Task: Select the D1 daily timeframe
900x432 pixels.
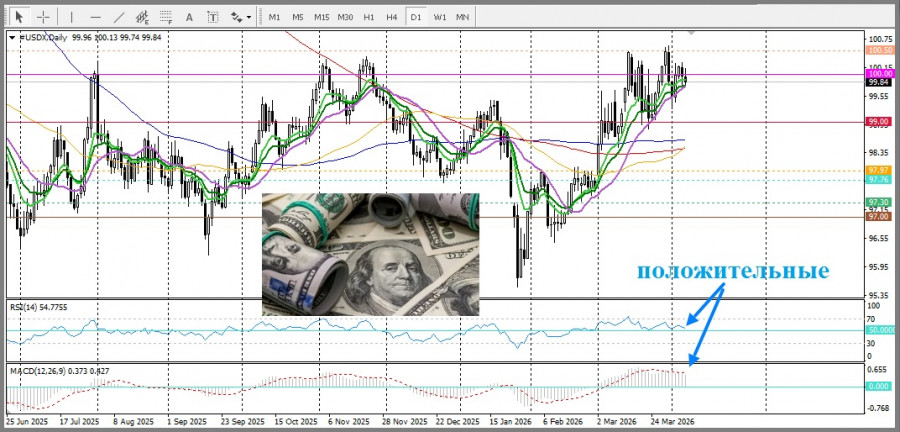Action: point(416,17)
